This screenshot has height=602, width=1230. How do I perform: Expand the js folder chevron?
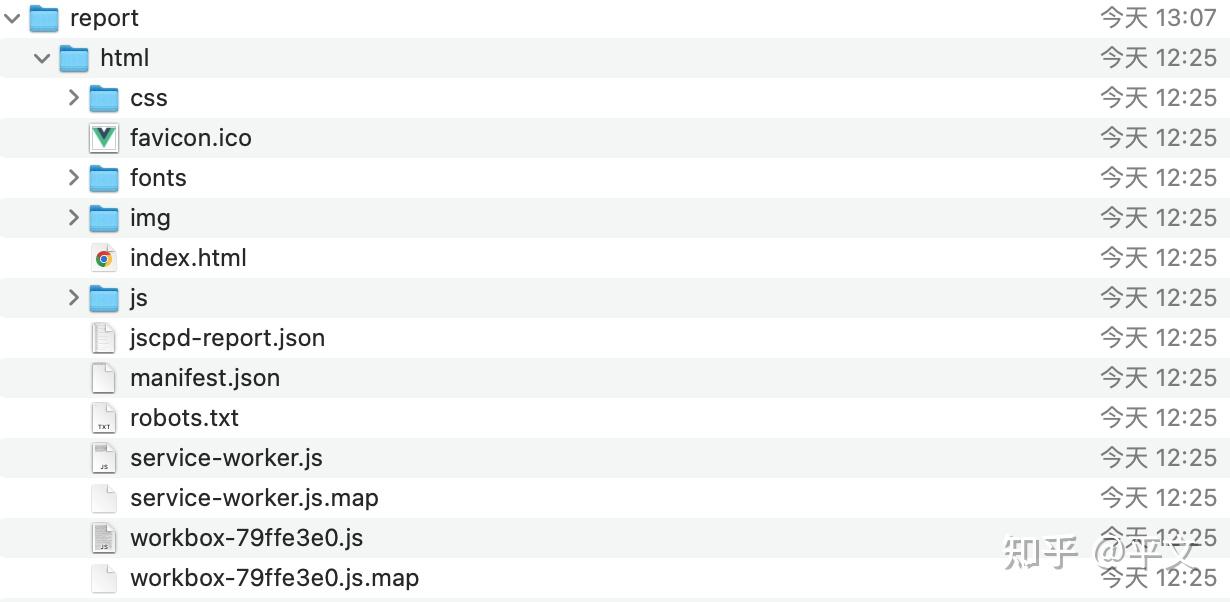tap(73, 298)
